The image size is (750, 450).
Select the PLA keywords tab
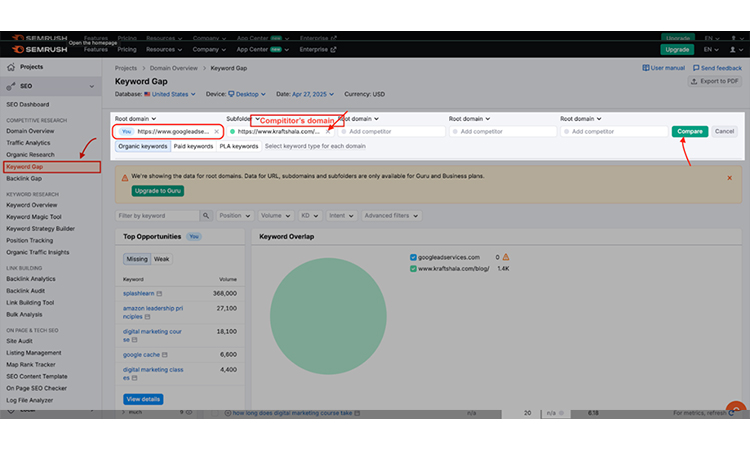239,146
